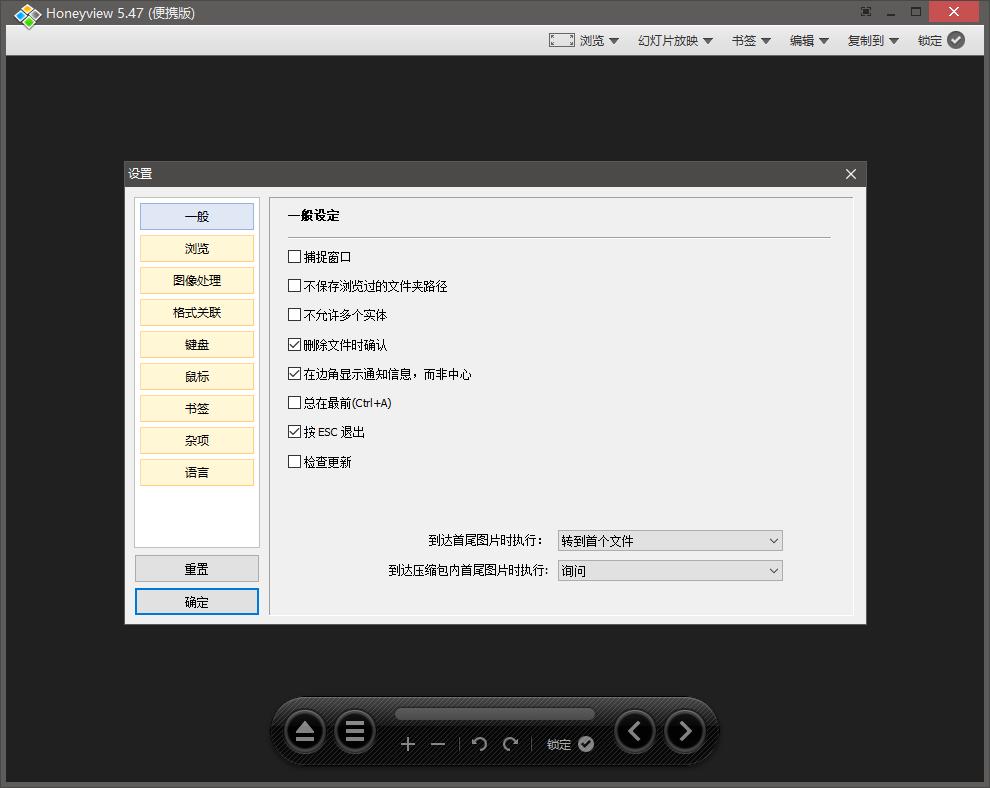Click the 重置 button to reset settings
This screenshot has width=990, height=788.
pos(196,568)
